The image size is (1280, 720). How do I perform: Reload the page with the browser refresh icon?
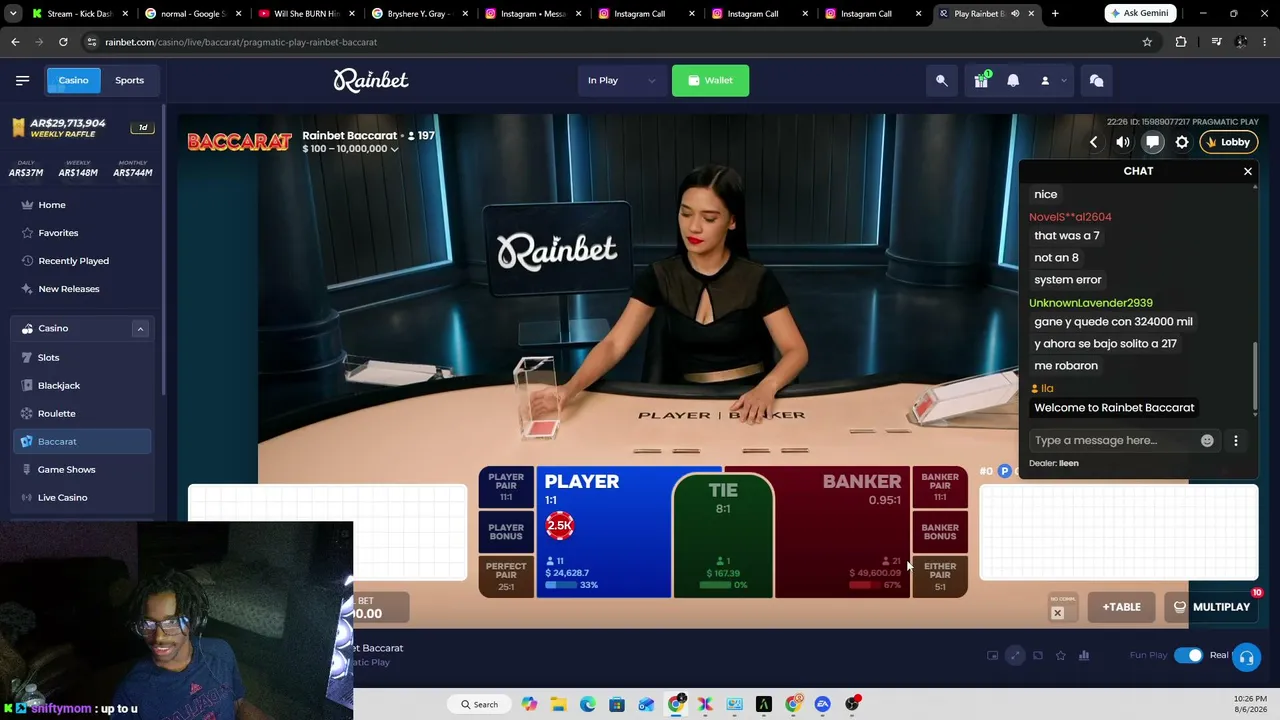[63, 42]
